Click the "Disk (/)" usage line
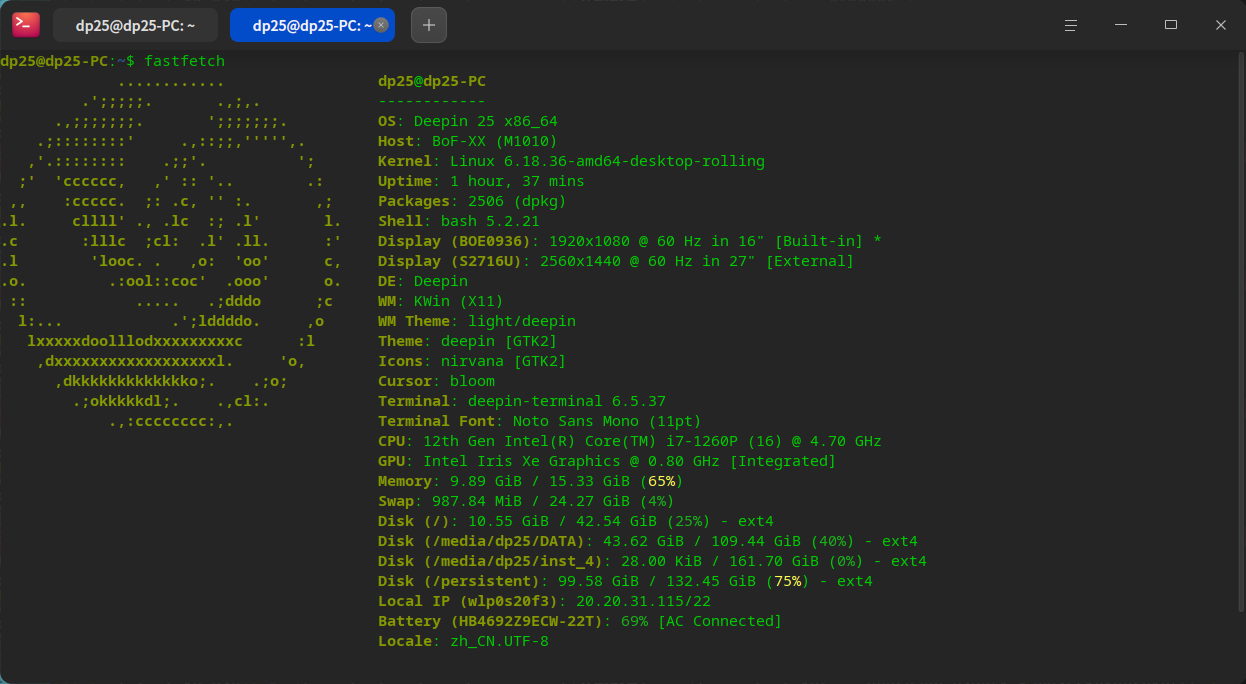1246x684 pixels. 576,521
